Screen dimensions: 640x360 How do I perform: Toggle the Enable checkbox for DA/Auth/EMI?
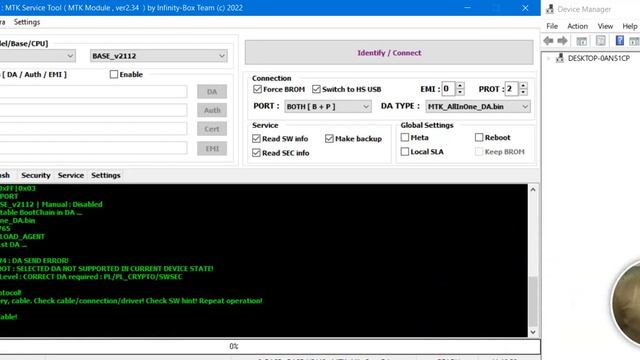pos(114,74)
